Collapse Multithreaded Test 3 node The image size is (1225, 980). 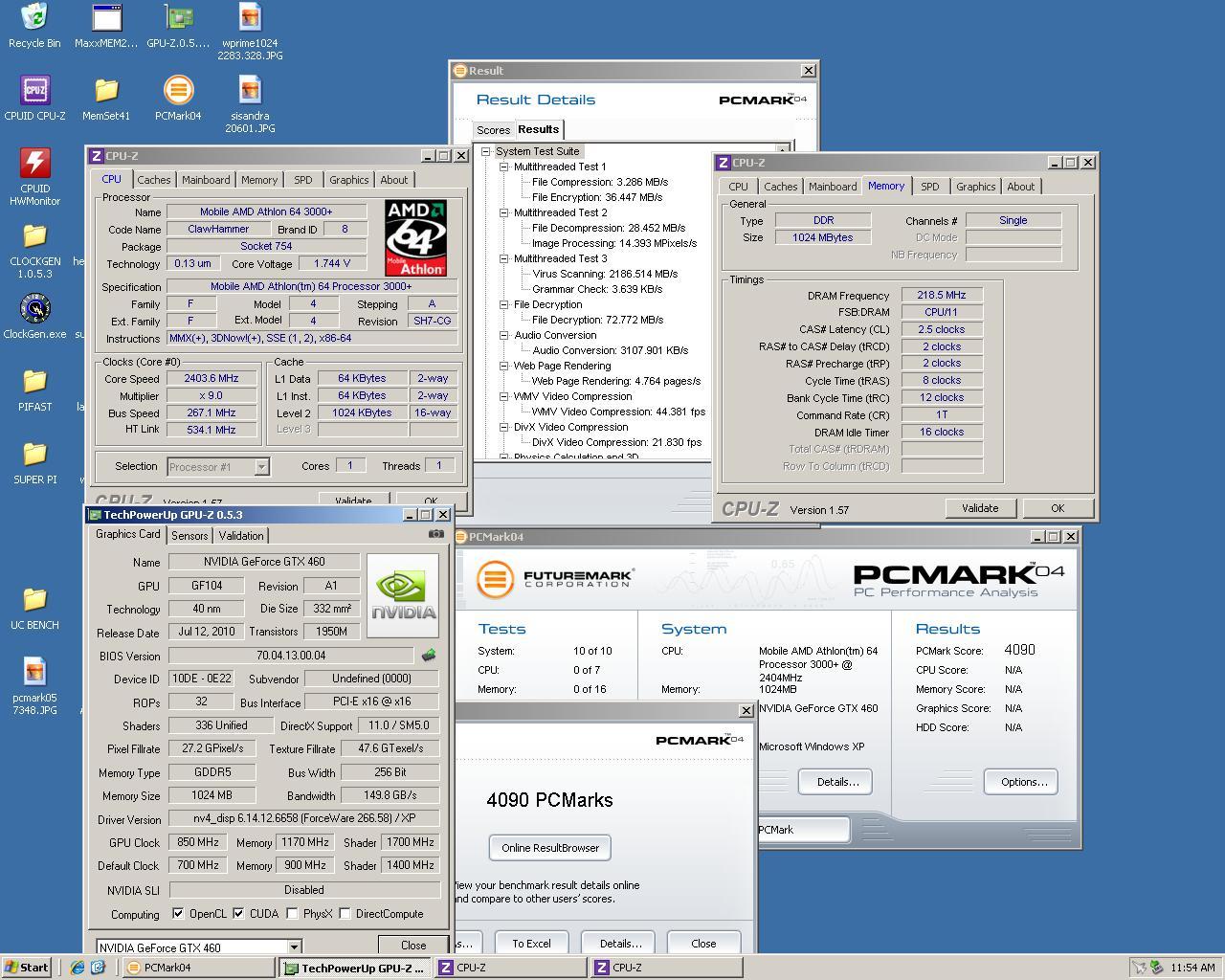(503, 258)
